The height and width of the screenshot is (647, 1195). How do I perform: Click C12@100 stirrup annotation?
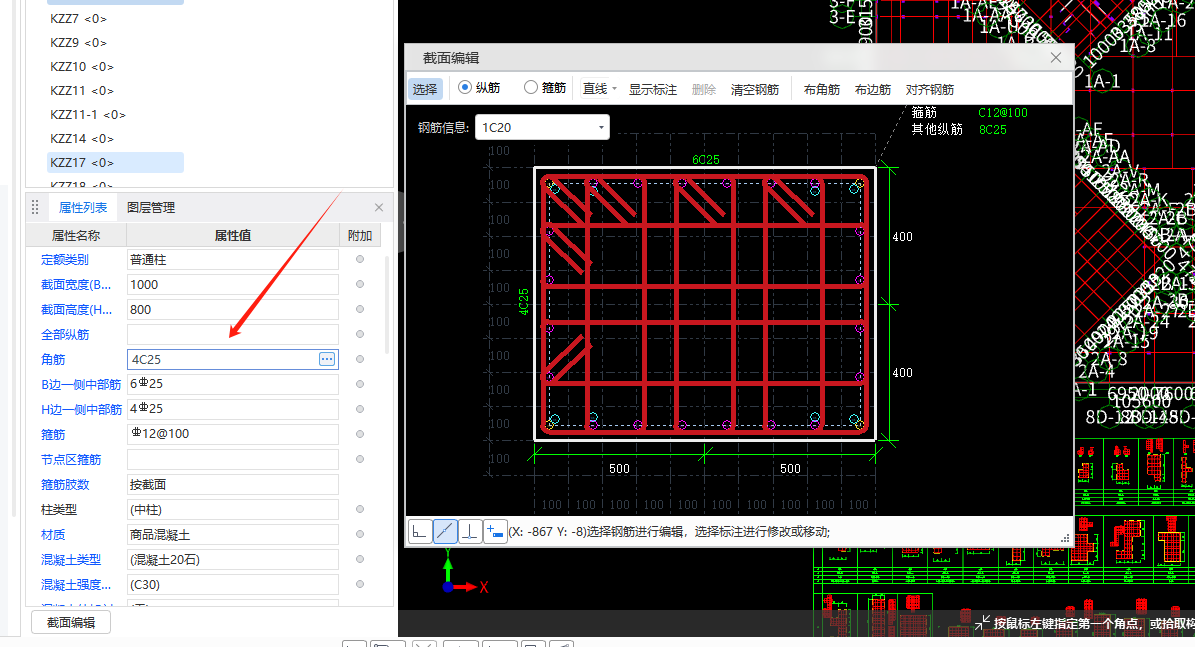(x=1003, y=112)
